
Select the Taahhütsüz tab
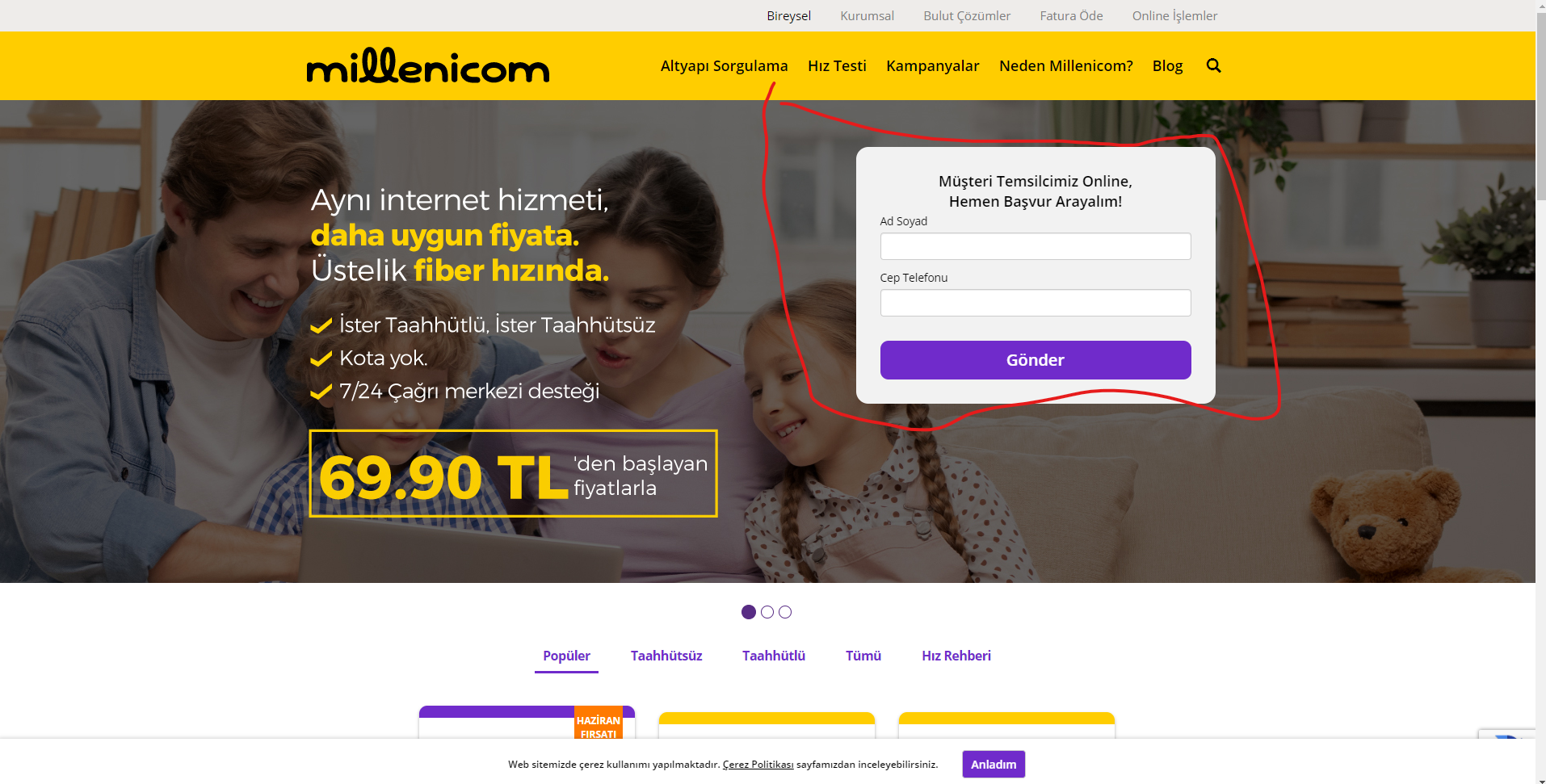click(666, 656)
